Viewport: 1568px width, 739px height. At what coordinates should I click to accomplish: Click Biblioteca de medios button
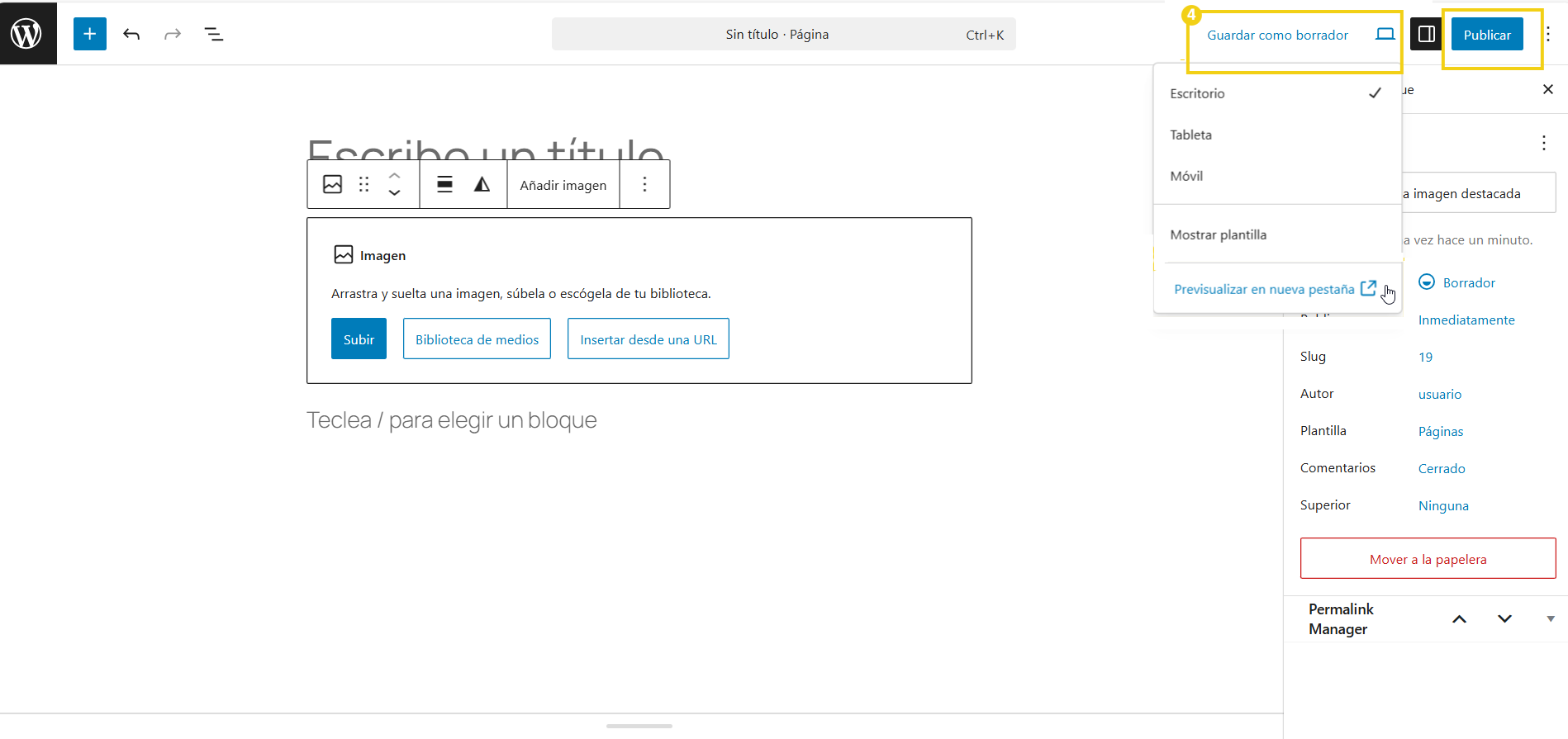pos(477,339)
